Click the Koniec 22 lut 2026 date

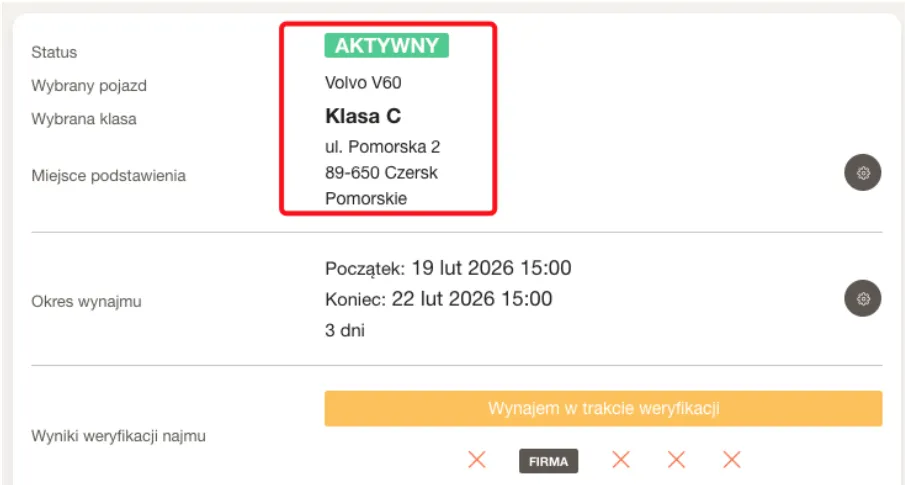438,299
